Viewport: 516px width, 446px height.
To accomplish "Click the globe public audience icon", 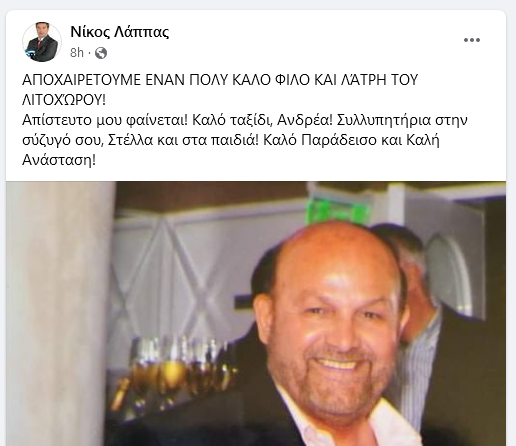I will (x=101, y=53).
